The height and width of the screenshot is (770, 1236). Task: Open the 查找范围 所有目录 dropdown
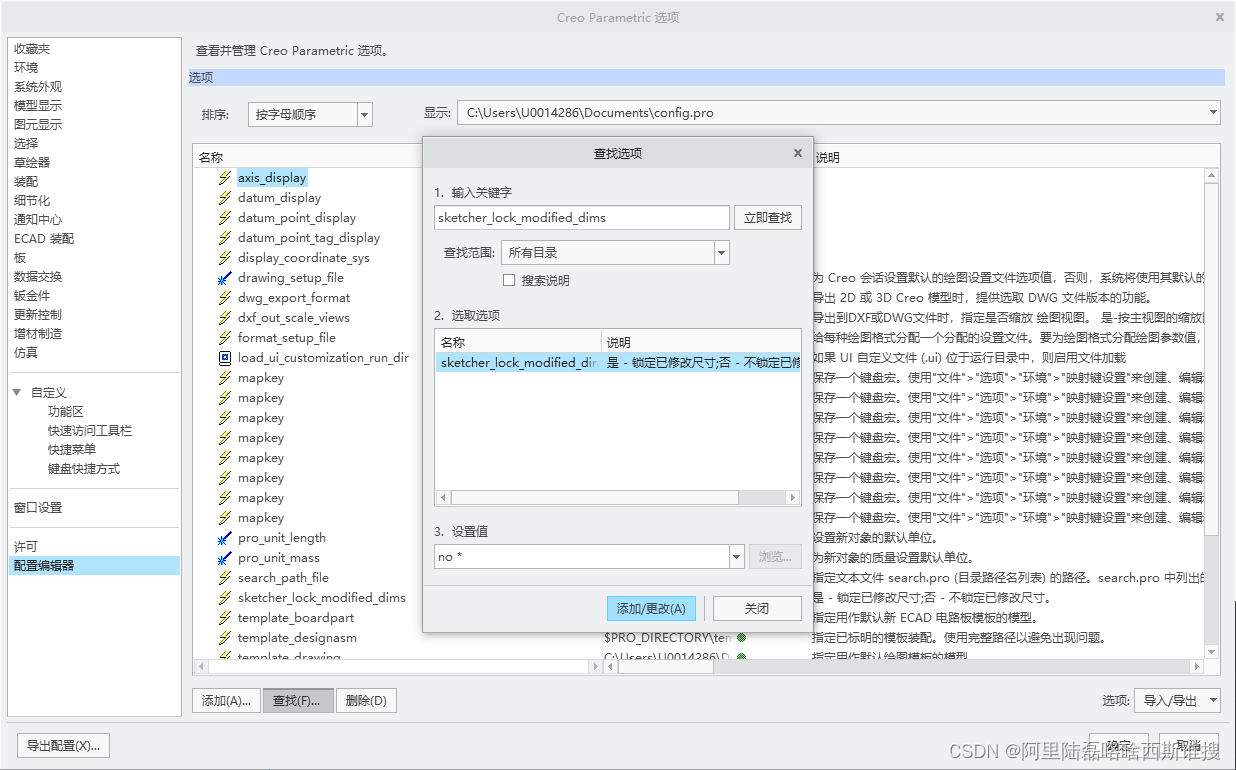(x=722, y=253)
